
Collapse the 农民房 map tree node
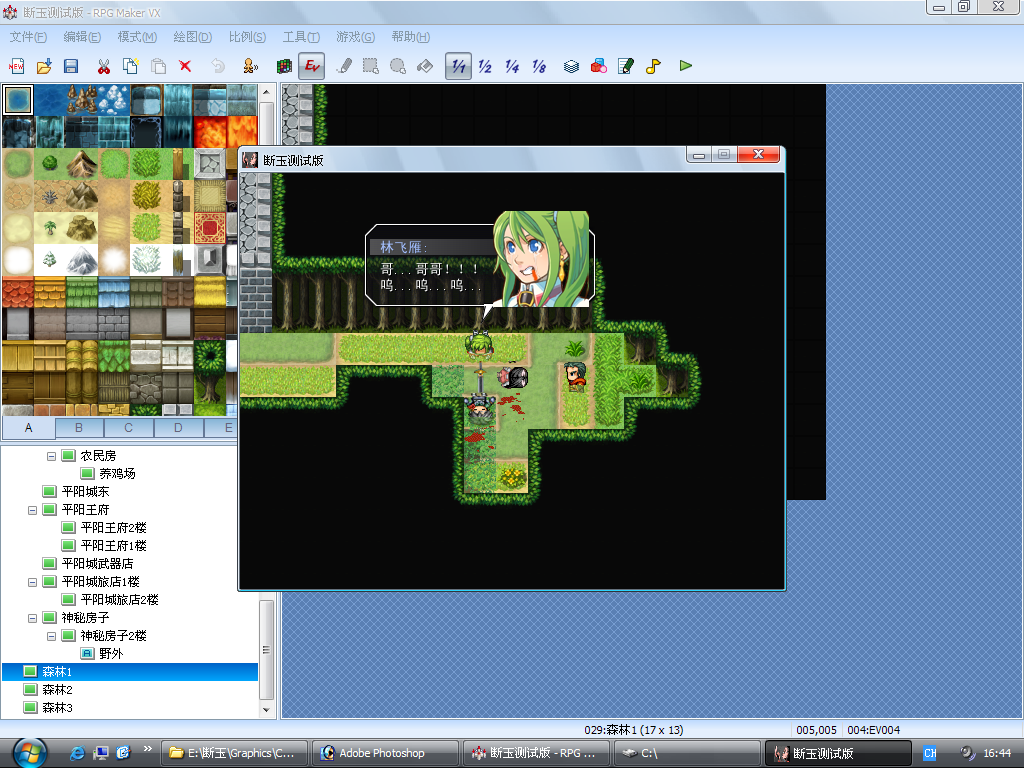pos(51,456)
